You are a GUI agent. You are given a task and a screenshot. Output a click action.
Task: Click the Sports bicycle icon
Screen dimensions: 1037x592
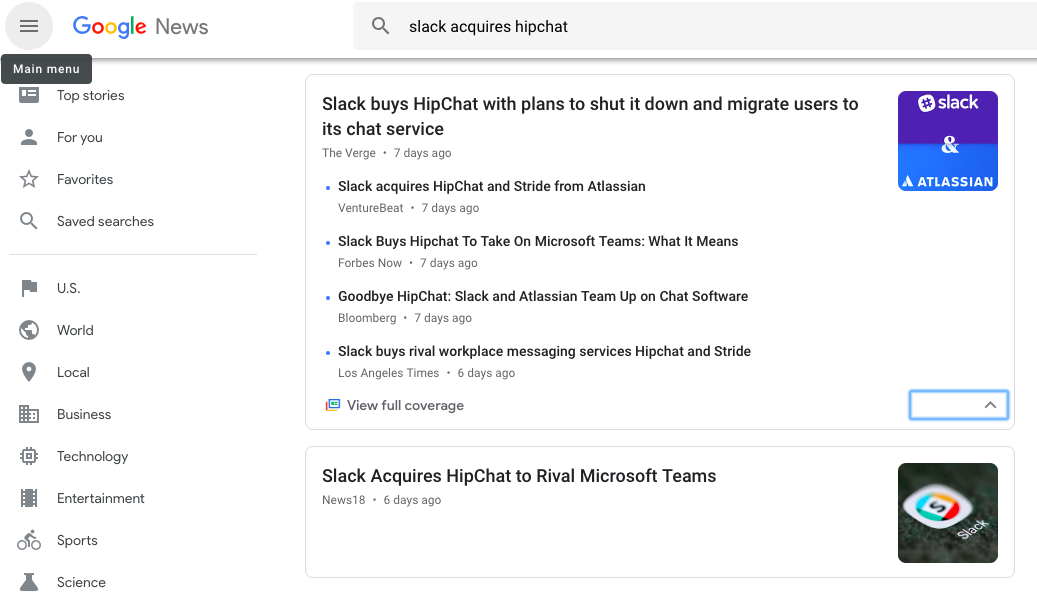coord(29,540)
